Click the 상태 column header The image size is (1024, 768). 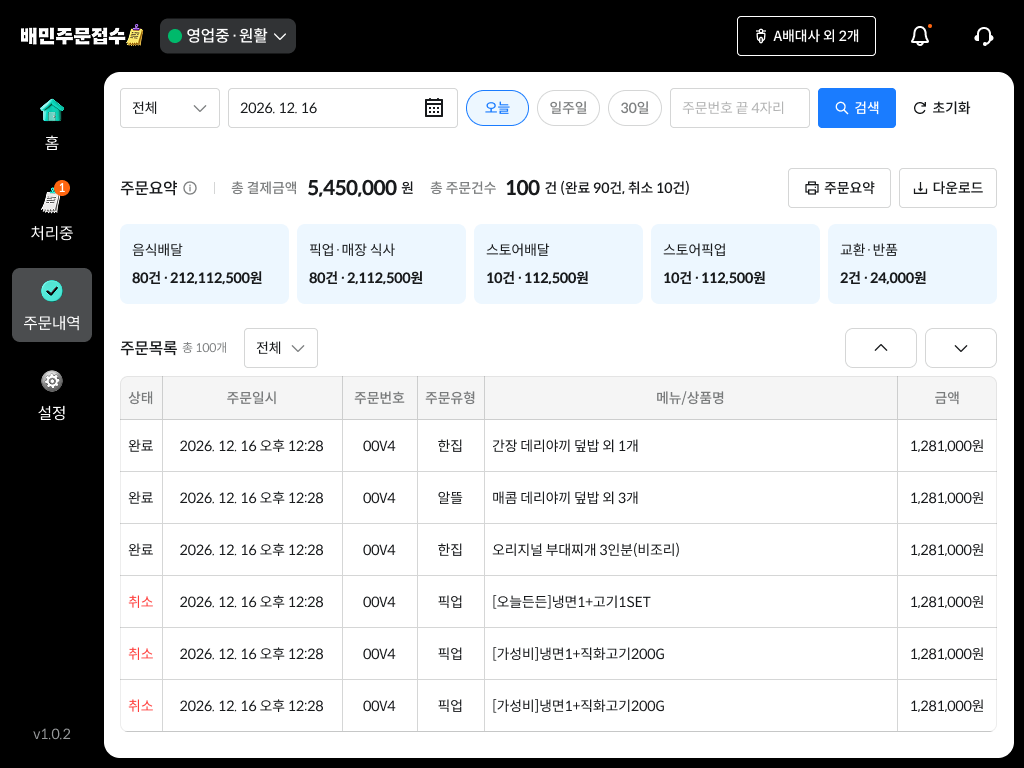(141, 398)
